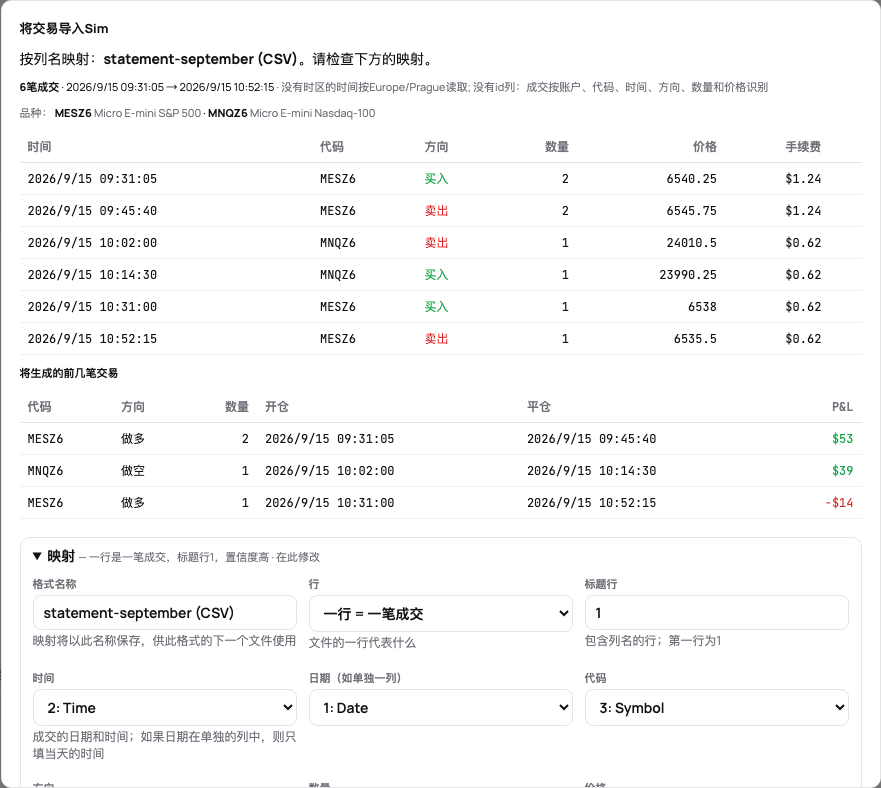The height and width of the screenshot is (788, 881).
Task: Click the 手续费 column header
Action: [803, 147]
